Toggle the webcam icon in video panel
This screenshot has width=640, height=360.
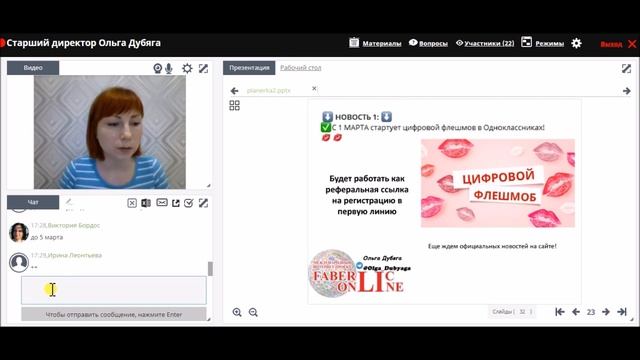pos(158,69)
